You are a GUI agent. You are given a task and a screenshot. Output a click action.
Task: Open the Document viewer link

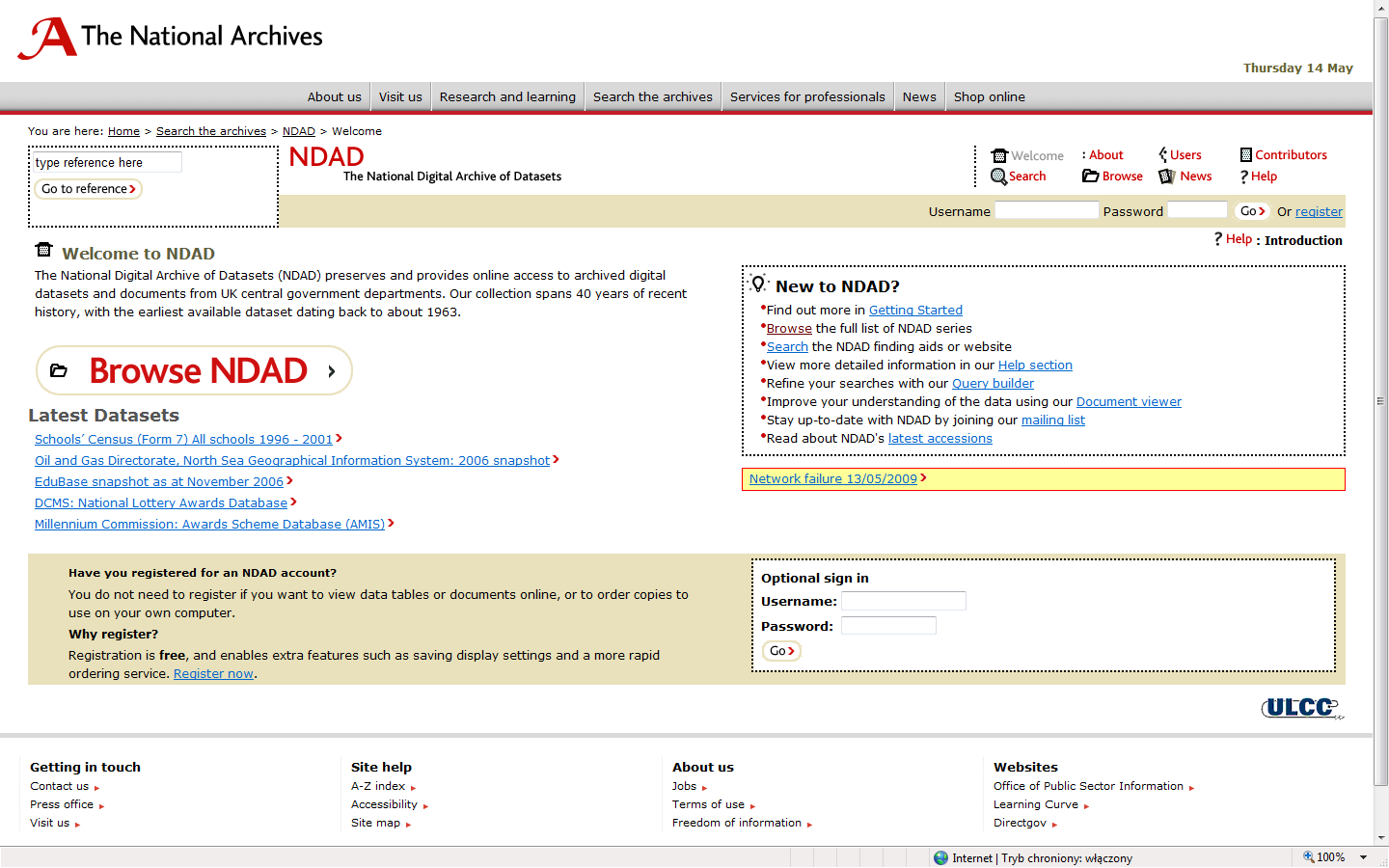(x=1129, y=401)
